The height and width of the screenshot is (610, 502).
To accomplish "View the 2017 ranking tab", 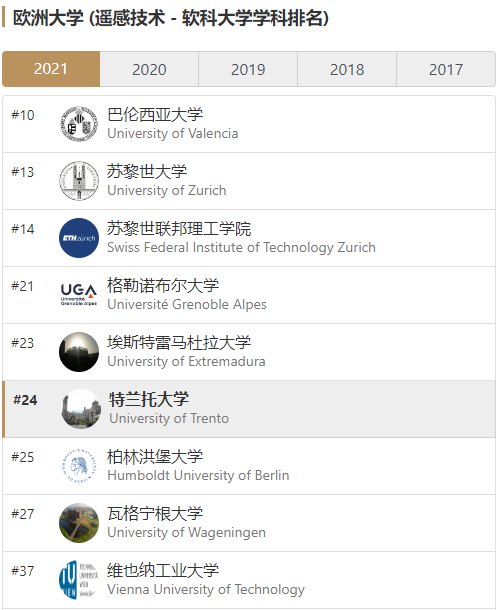I will [446, 69].
